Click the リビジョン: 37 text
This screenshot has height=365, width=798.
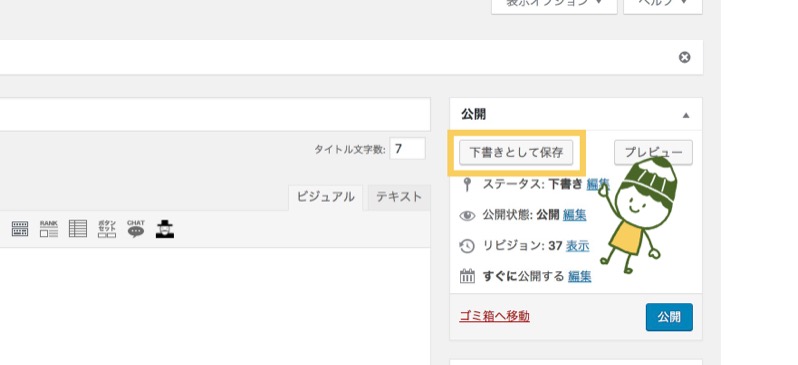tap(522, 246)
